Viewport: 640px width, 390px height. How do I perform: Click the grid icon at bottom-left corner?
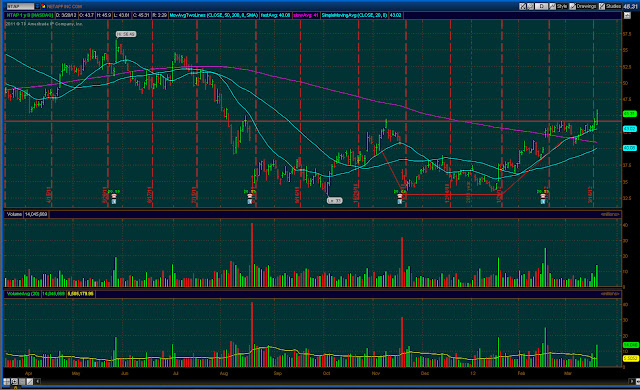pos(7,381)
